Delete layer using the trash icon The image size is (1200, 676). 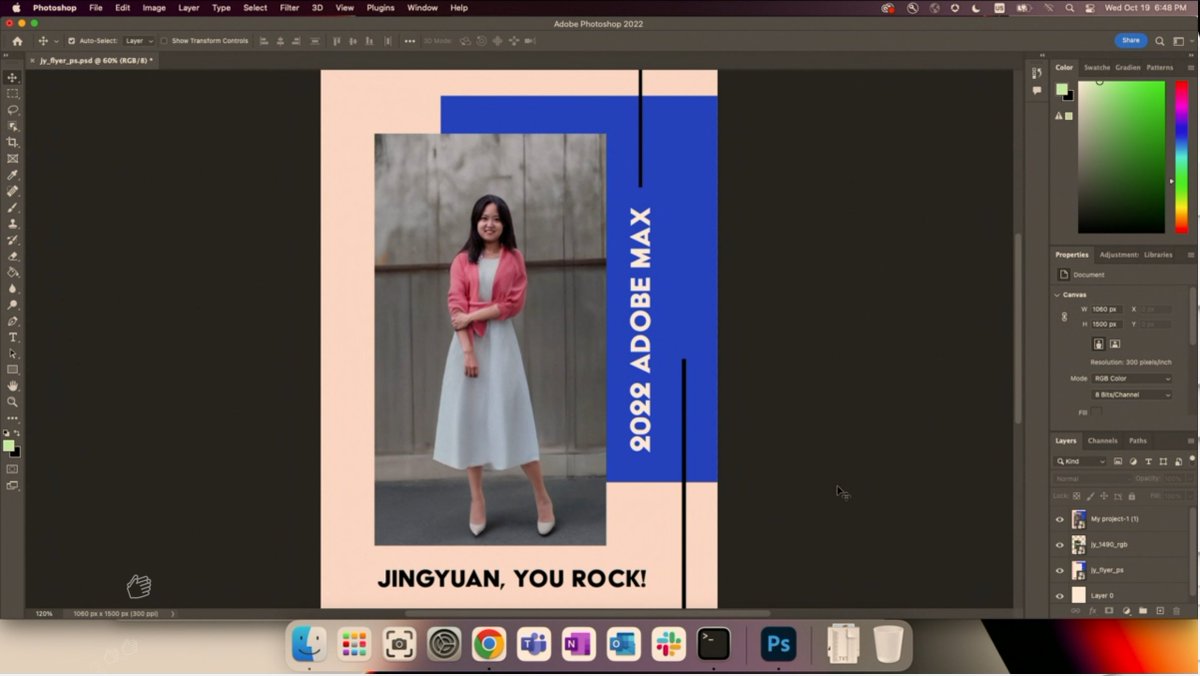pos(1177,610)
